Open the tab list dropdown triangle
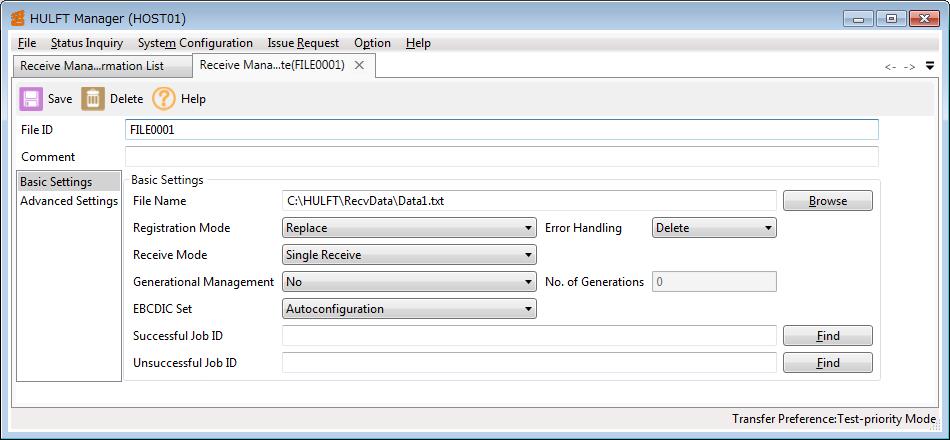 pyautogui.click(x=930, y=66)
